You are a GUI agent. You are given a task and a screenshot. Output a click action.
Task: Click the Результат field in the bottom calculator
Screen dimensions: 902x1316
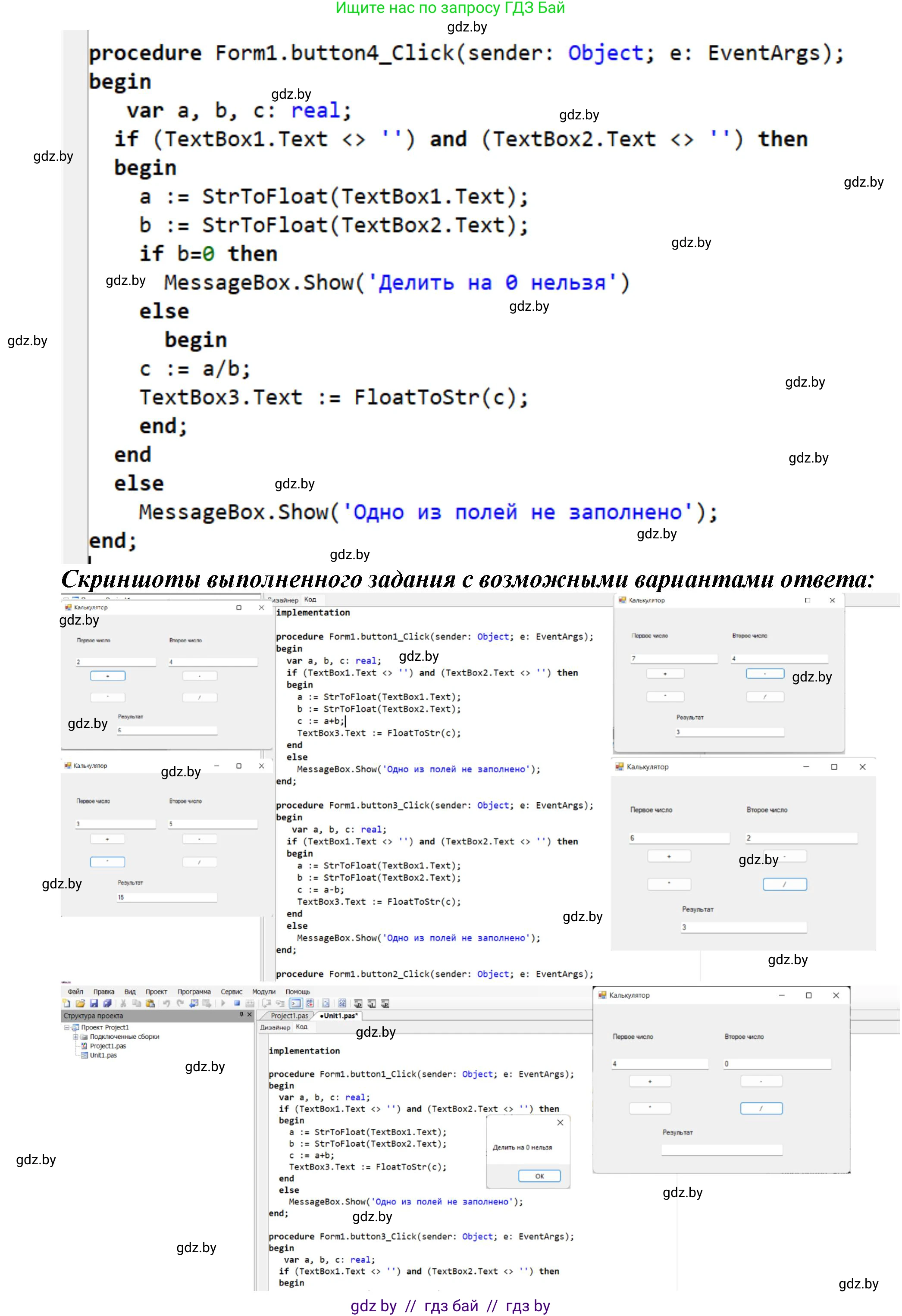coord(721,1150)
